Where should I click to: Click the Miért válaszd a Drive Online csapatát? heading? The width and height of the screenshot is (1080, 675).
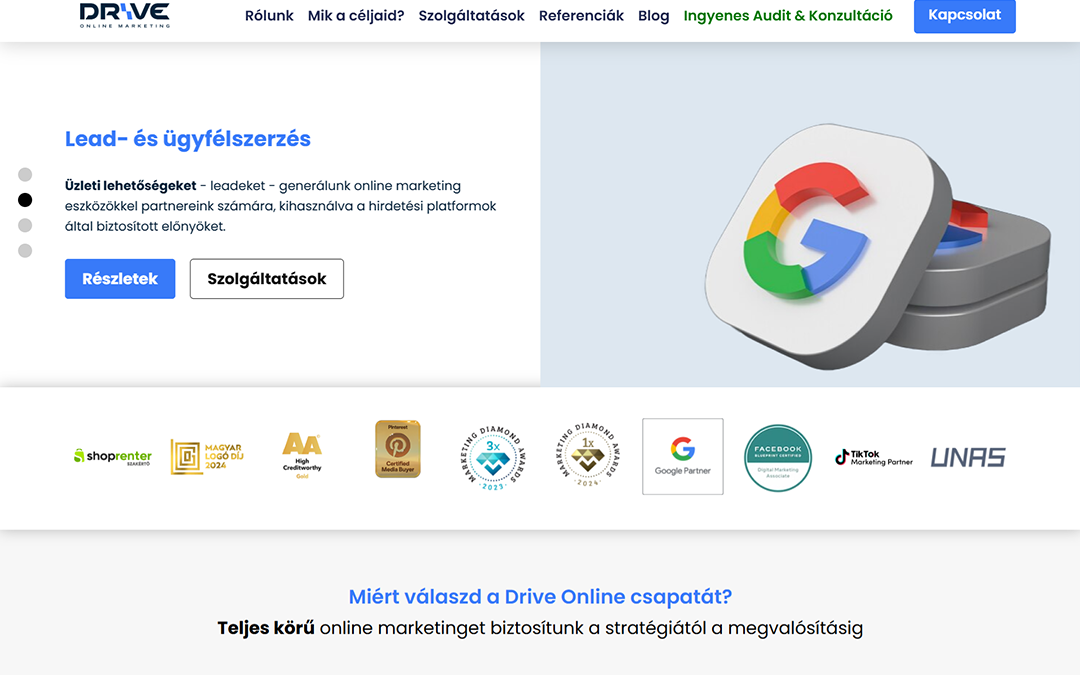click(540, 596)
